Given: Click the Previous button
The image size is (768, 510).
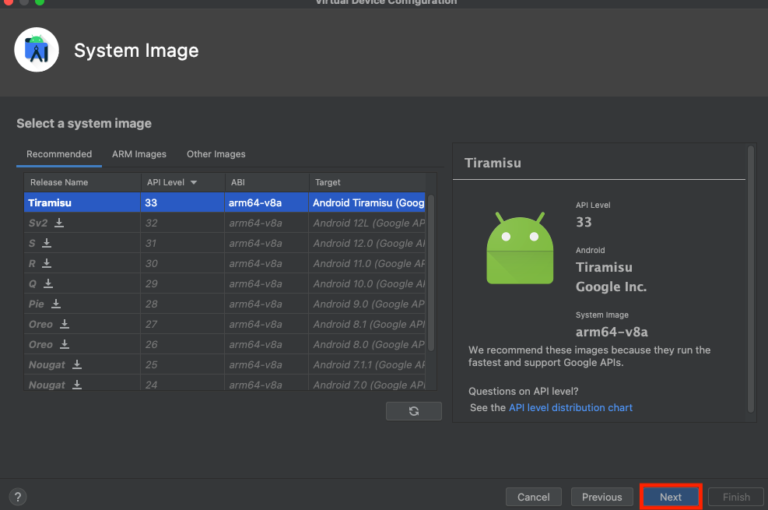Looking at the screenshot, I should [x=601, y=497].
